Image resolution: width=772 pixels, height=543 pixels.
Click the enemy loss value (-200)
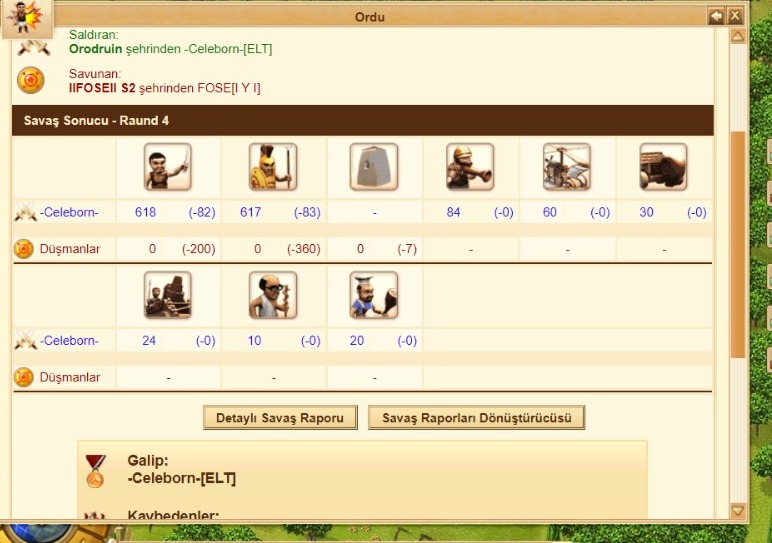[199, 249]
